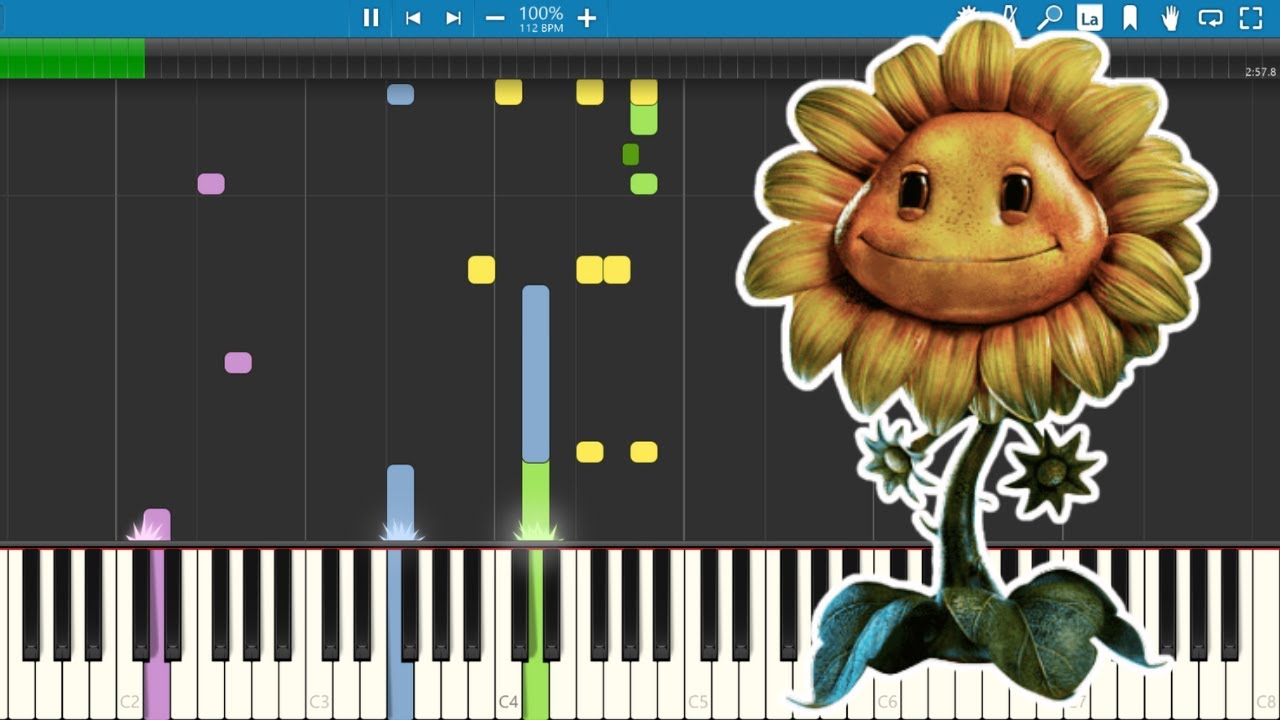Screen dimensions: 1280x720
Task: Click the 2:57.8 song duration text
Action: point(1260,72)
